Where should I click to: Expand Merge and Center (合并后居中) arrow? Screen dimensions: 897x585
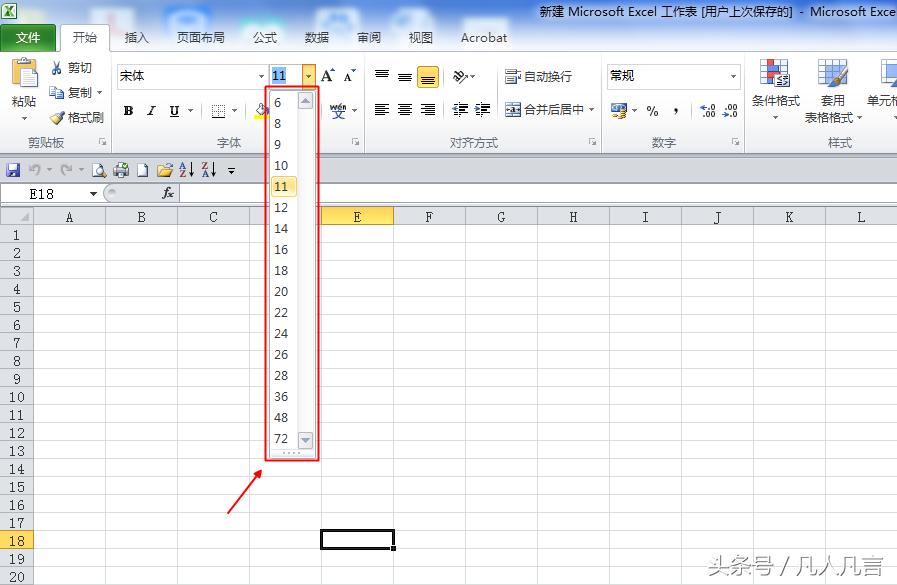pyautogui.click(x=592, y=110)
